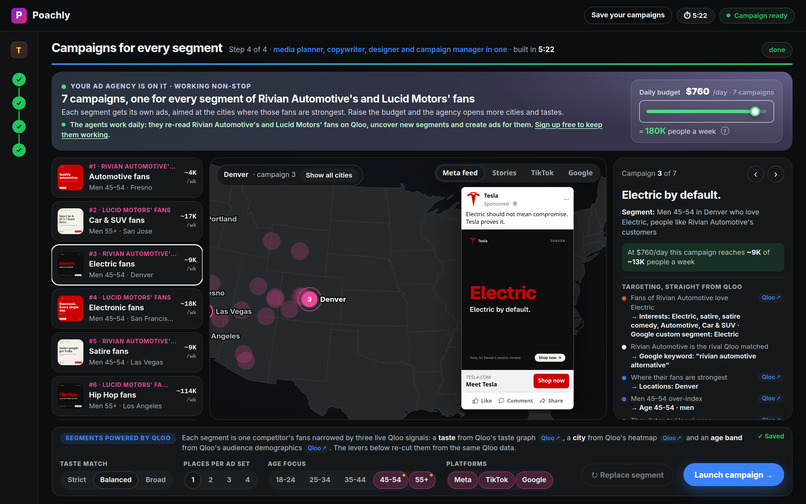Click Shop now in ad preview
The width and height of the screenshot is (806, 504).
(x=551, y=381)
